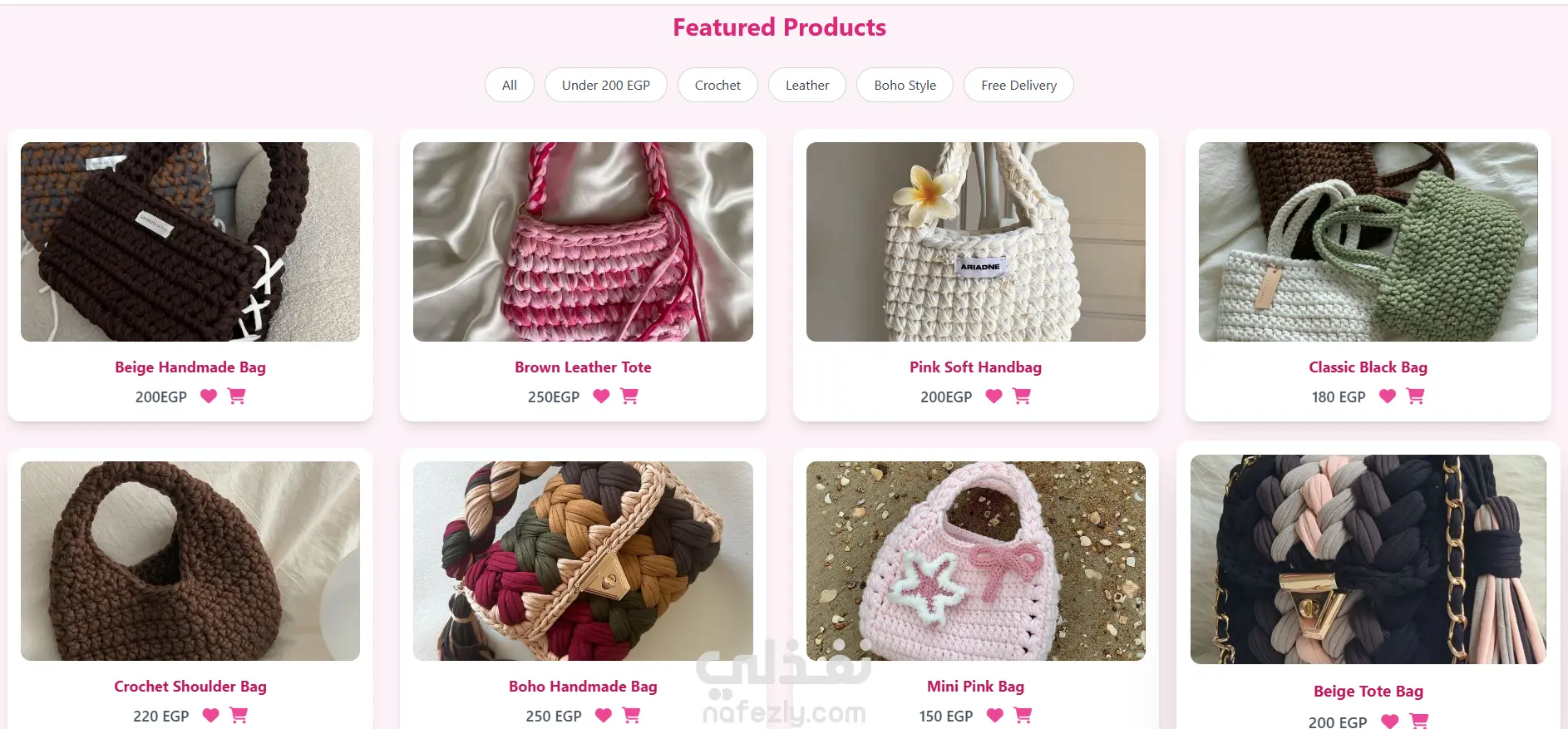Favorite the Beige Tote Bag
The image size is (1568, 729).
[1390, 722]
